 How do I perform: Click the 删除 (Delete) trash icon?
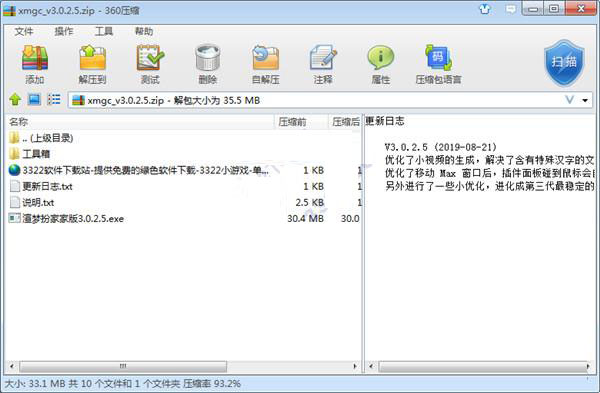[207, 64]
